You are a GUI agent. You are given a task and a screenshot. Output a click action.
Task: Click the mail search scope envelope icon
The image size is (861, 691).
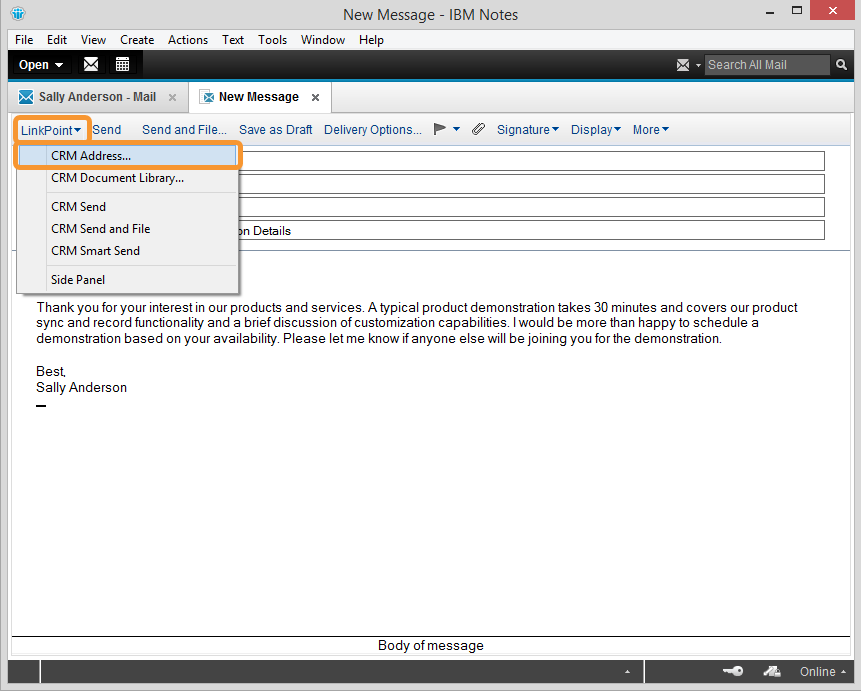pyautogui.click(x=683, y=65)
